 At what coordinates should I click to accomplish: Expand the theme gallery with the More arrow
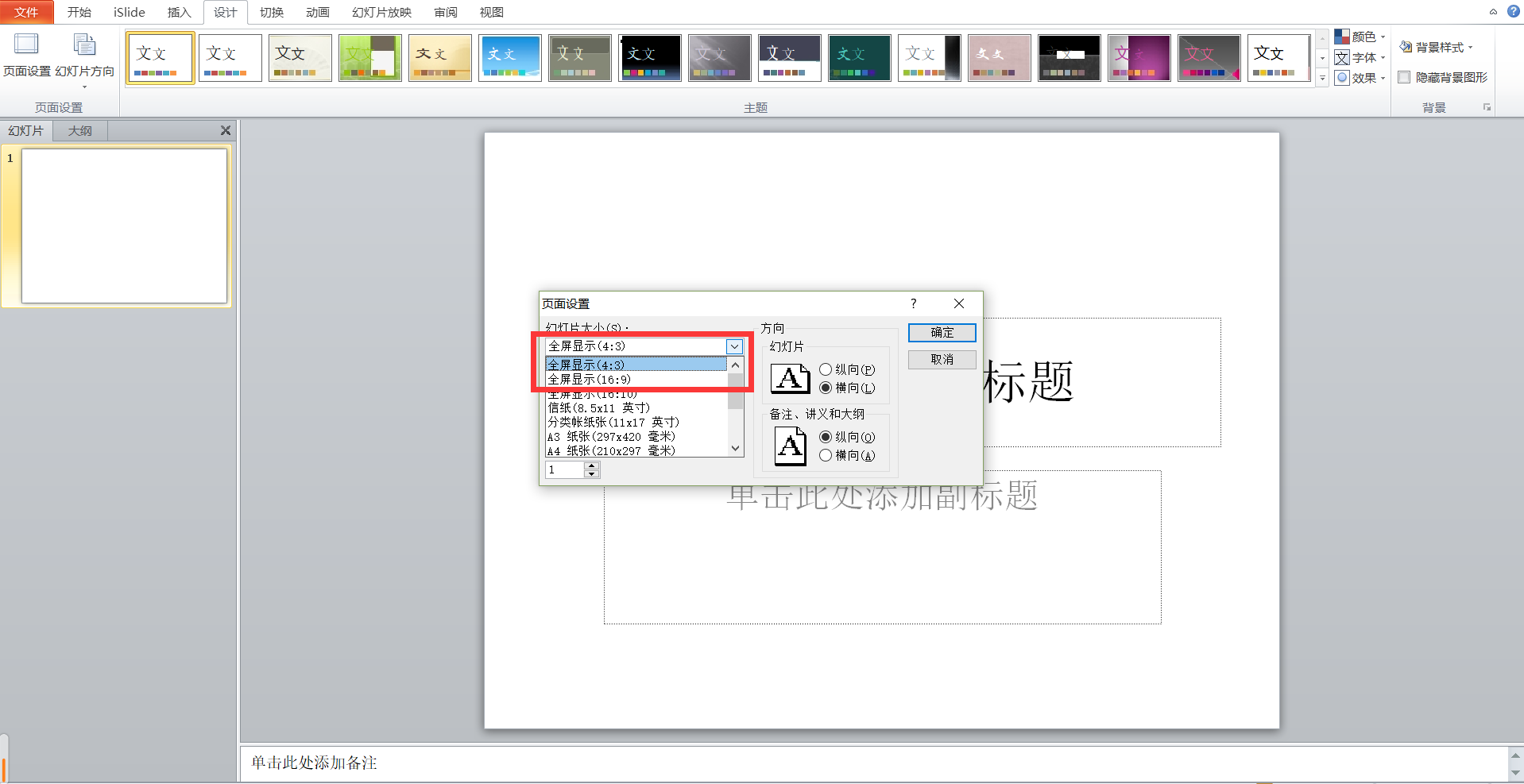(x=1321, y=78)
